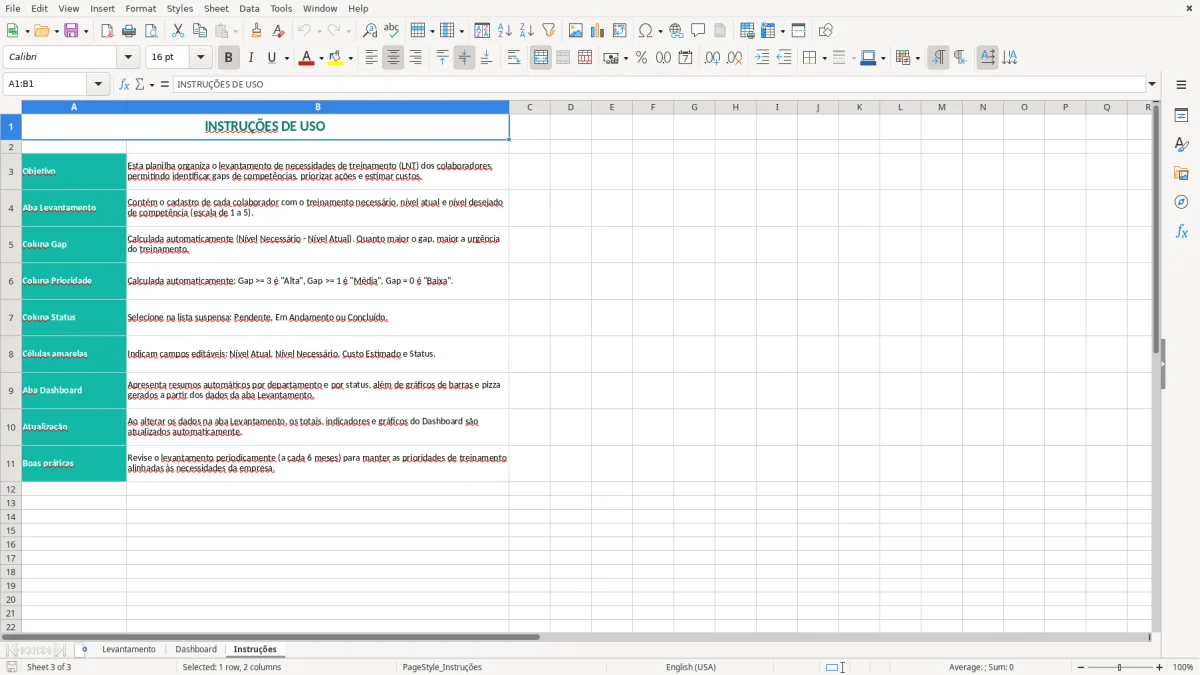Insert a comment
1200x675 pixels.
(698, 31)
